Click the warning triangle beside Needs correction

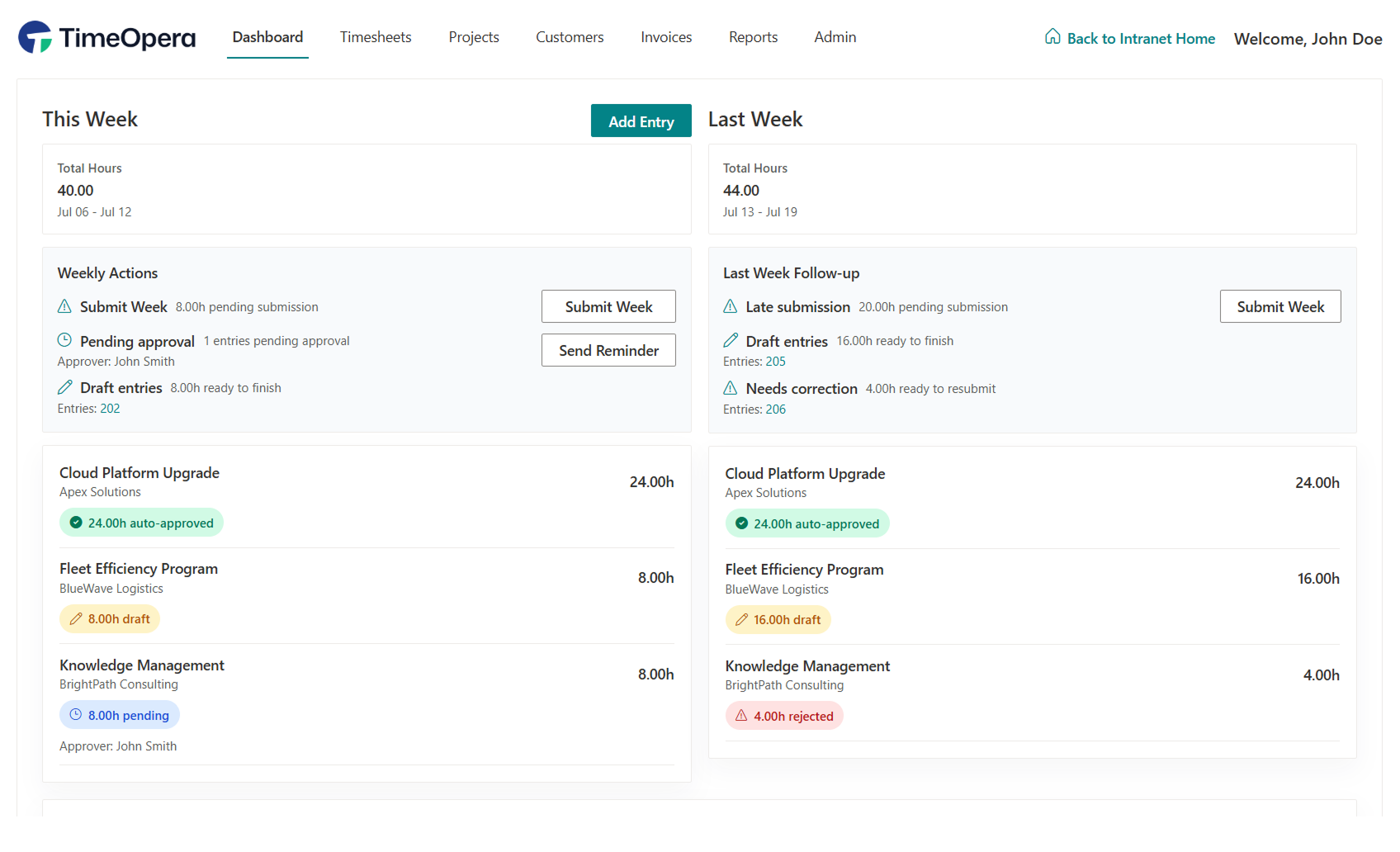(x=731, y=388)
